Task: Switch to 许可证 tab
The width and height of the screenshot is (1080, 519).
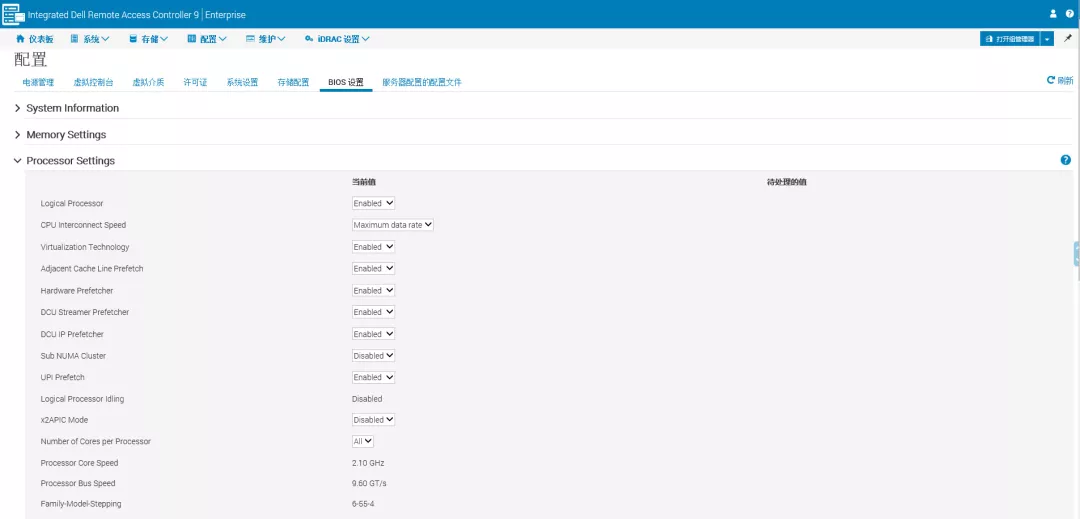Action: pos(195,82)
